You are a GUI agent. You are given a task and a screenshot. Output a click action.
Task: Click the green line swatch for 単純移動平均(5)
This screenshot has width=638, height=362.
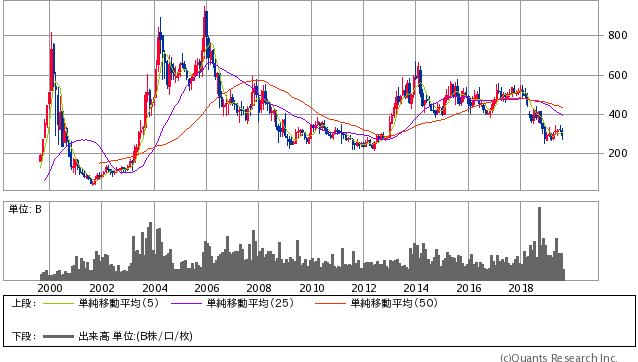click(x=58, y=303)
